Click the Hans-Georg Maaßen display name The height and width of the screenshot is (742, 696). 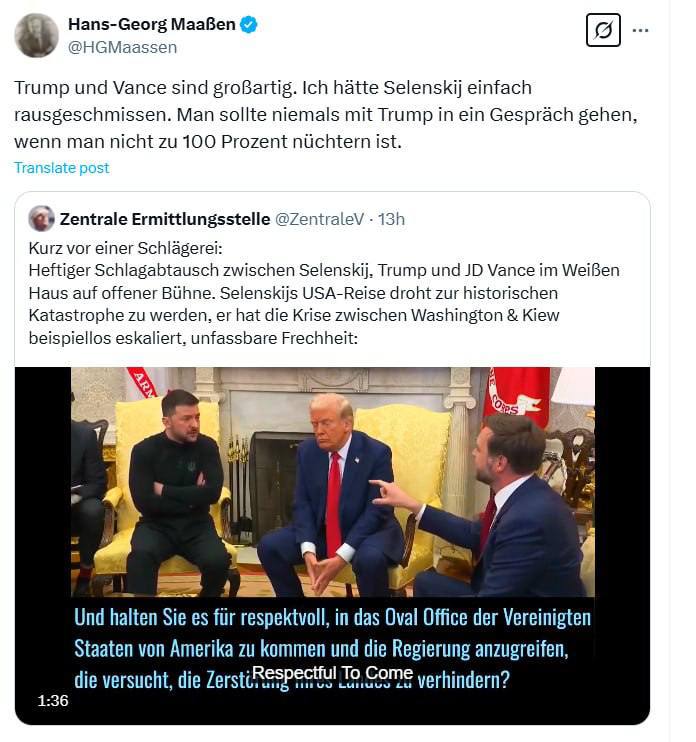(151, 24)
